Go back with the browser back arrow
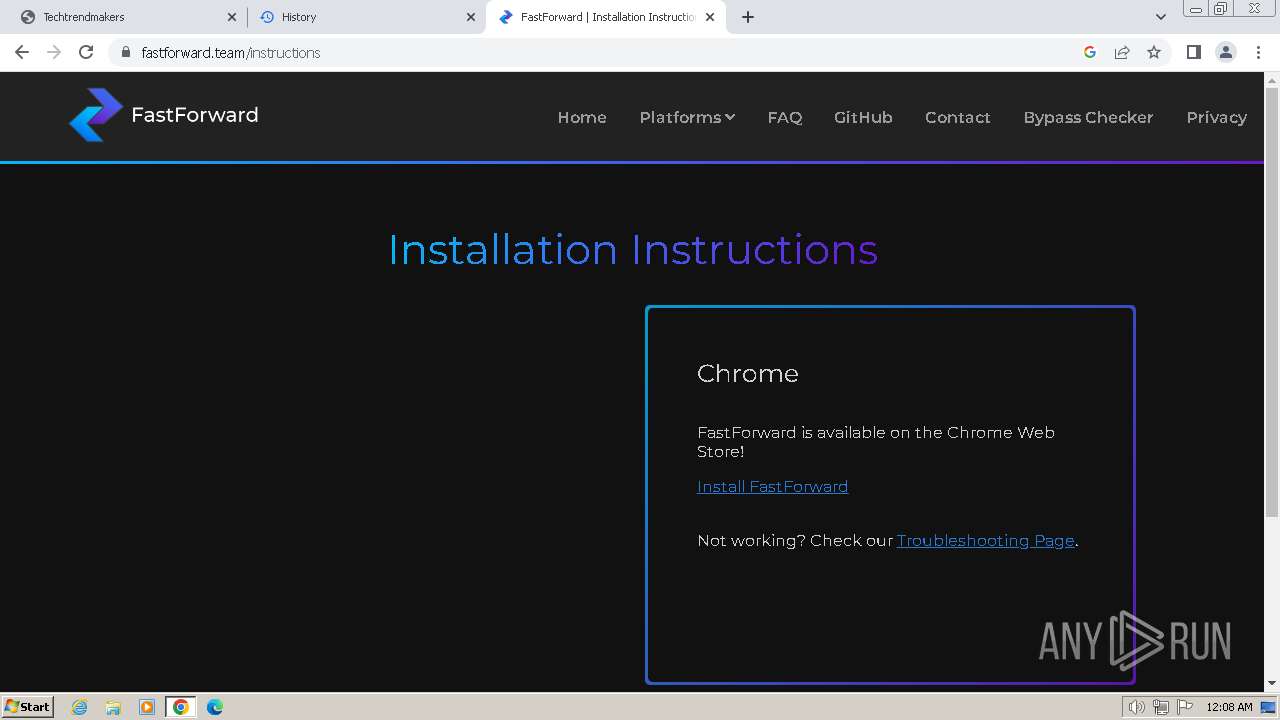1280x720 pixels. (x=22, y=52)
